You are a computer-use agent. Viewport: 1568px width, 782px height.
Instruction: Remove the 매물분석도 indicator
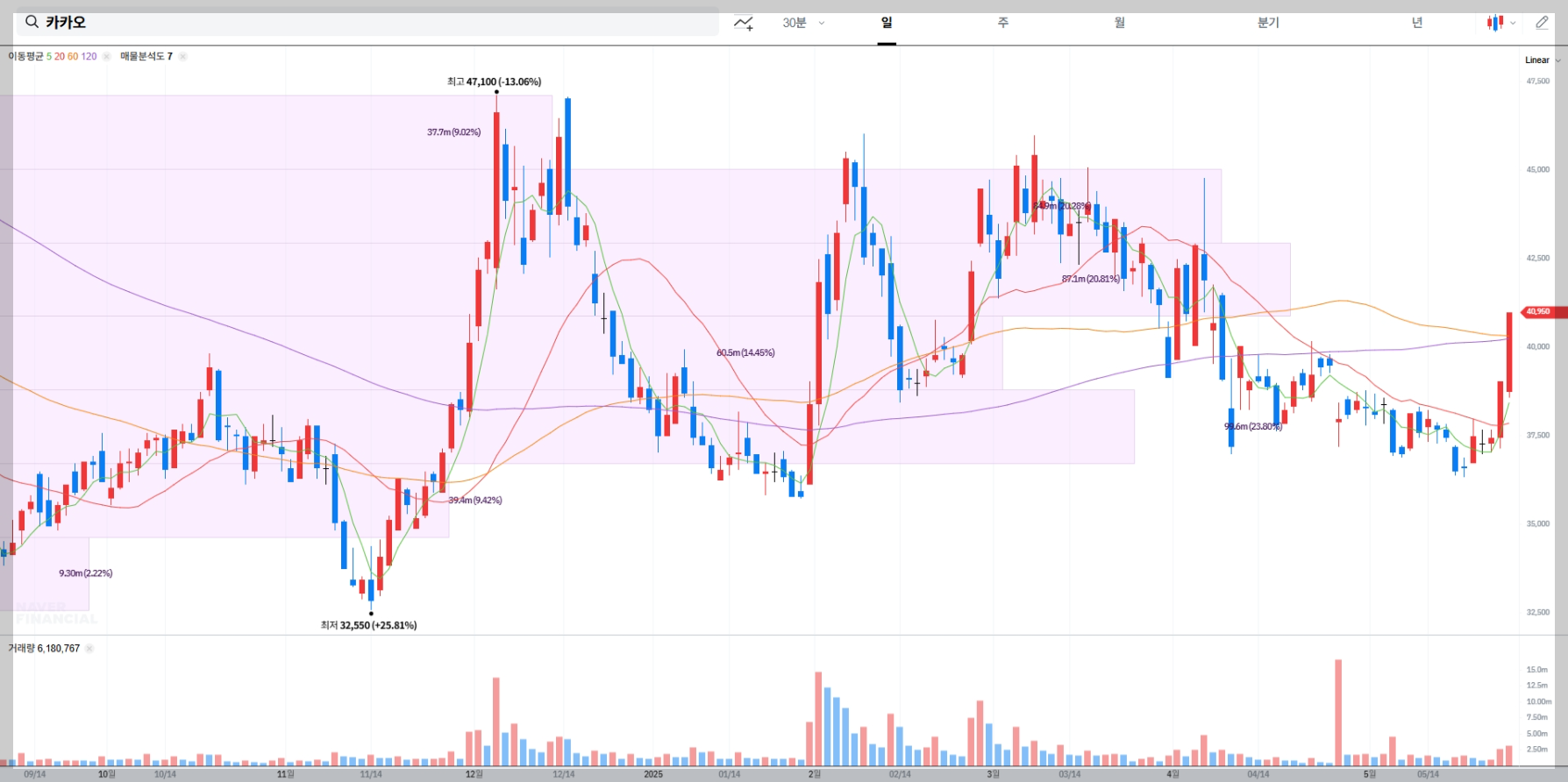[182, 56]
